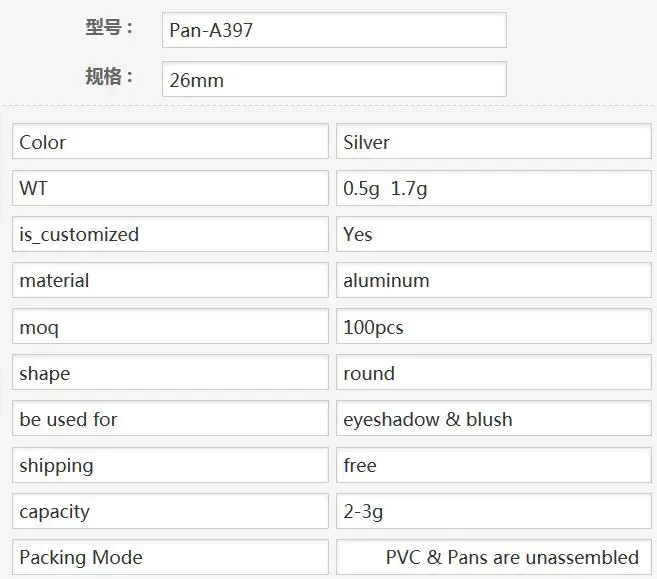Click the aluminum material value field
This screenshot has width=657, height=579.
point(494,281)
